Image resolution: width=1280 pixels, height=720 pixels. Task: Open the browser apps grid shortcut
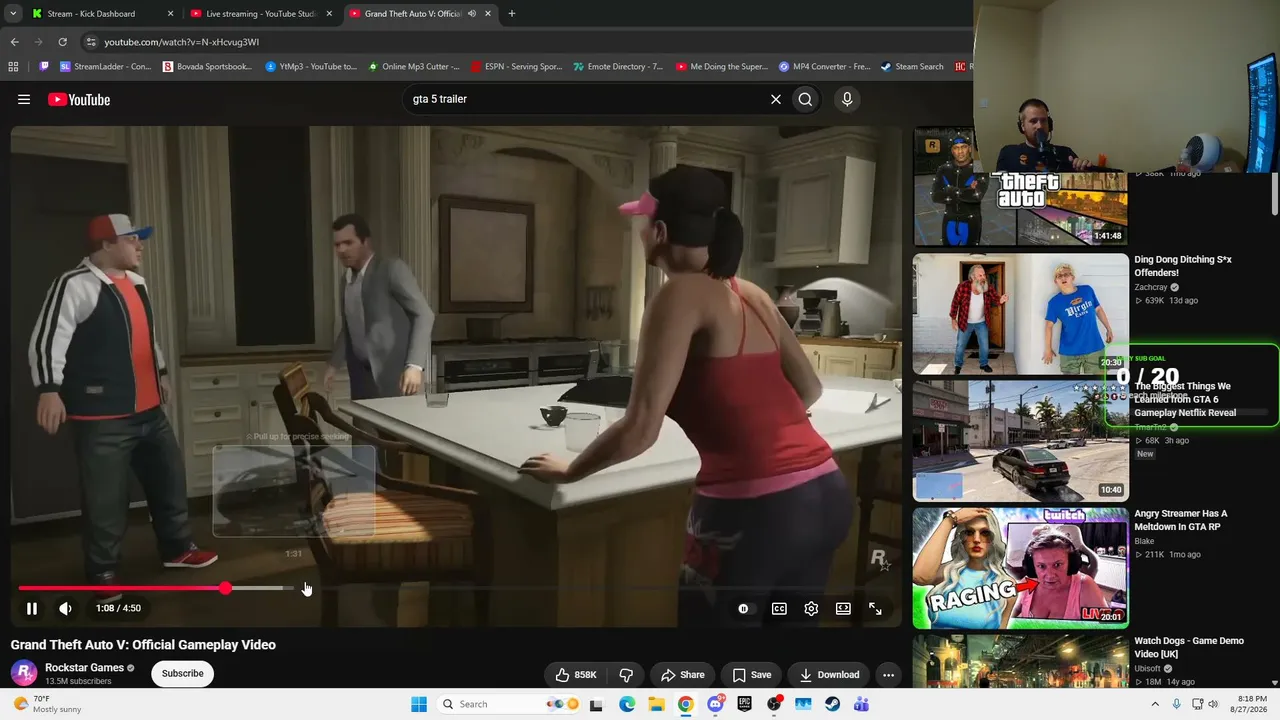13,67
